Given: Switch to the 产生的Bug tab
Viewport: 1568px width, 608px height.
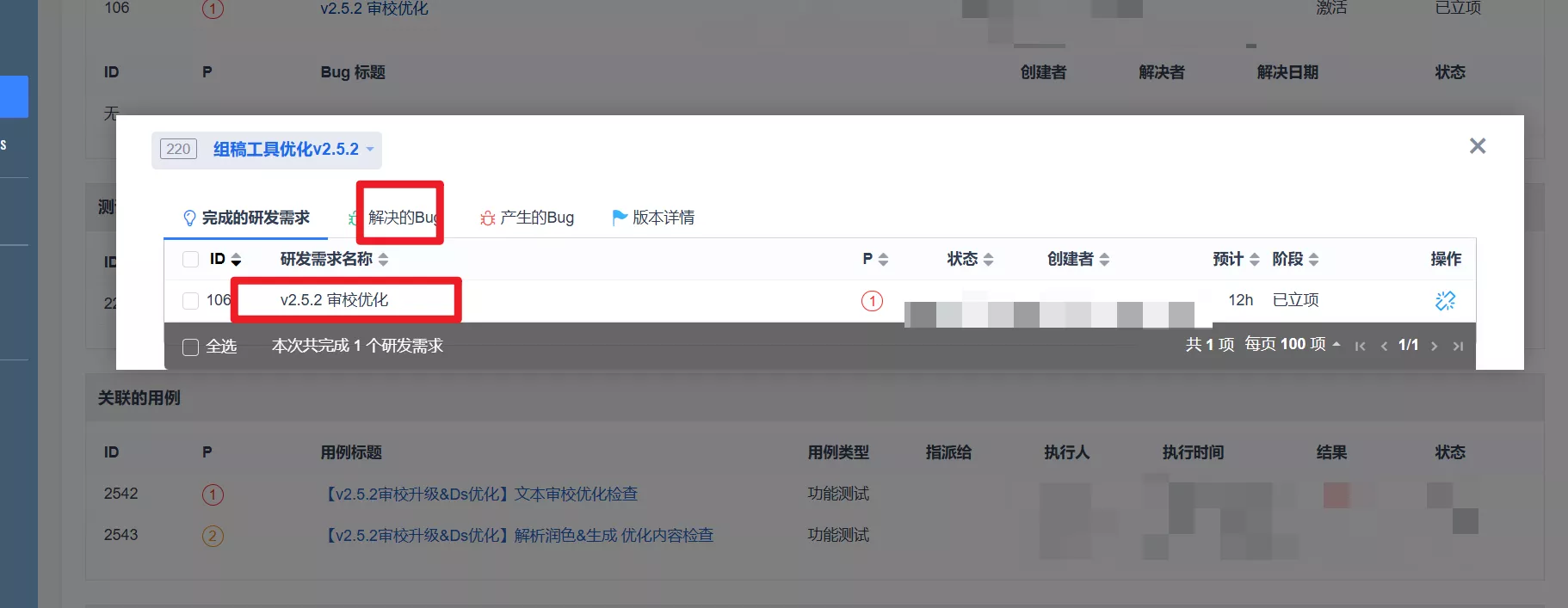Looking at the screenshot, I should click(x=527, y=218).
